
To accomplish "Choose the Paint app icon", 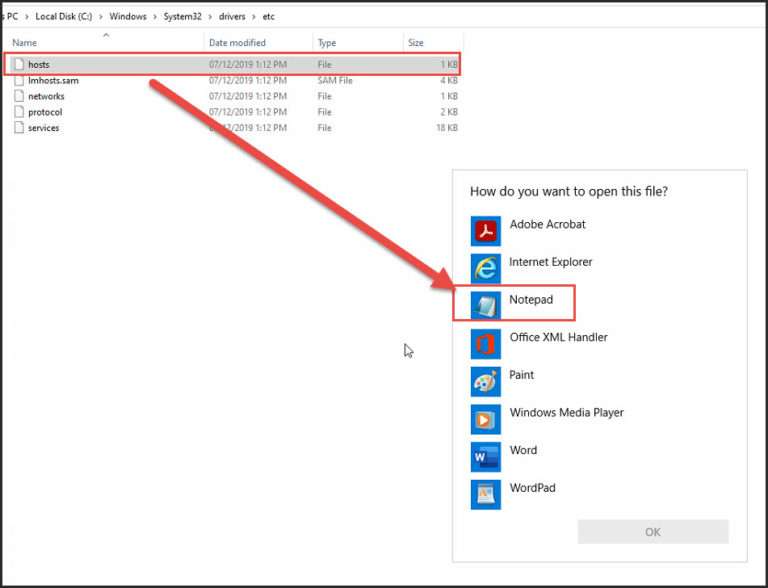I will [x=485, y=381].
